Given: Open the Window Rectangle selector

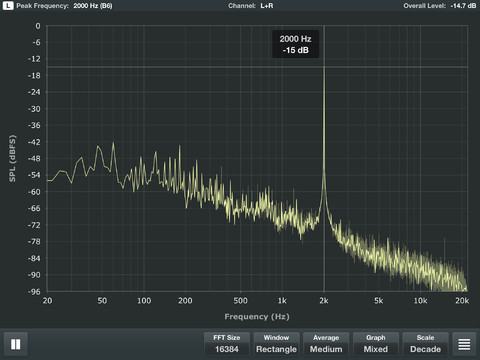Looking at the screenshot, I should point(276,344).
